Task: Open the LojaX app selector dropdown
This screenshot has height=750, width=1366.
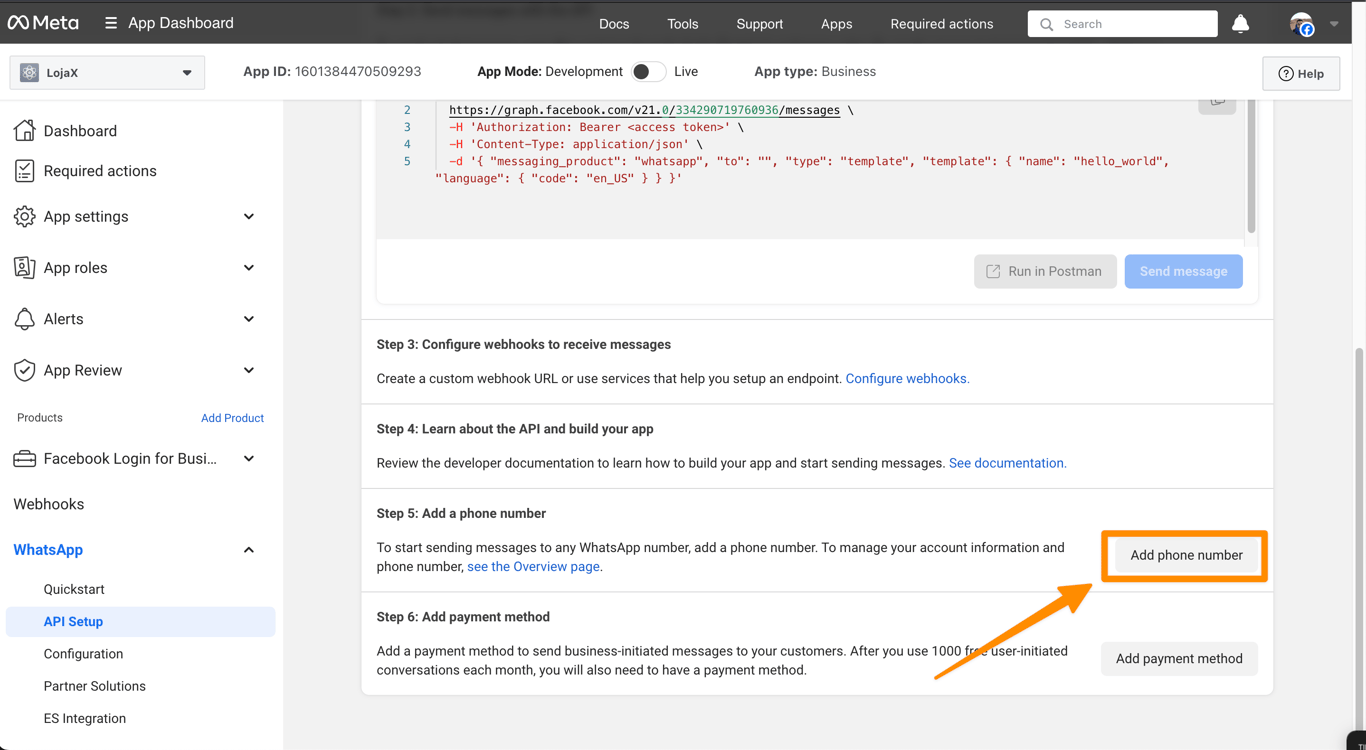Action: pyautogui.click(x=107, y=73)
